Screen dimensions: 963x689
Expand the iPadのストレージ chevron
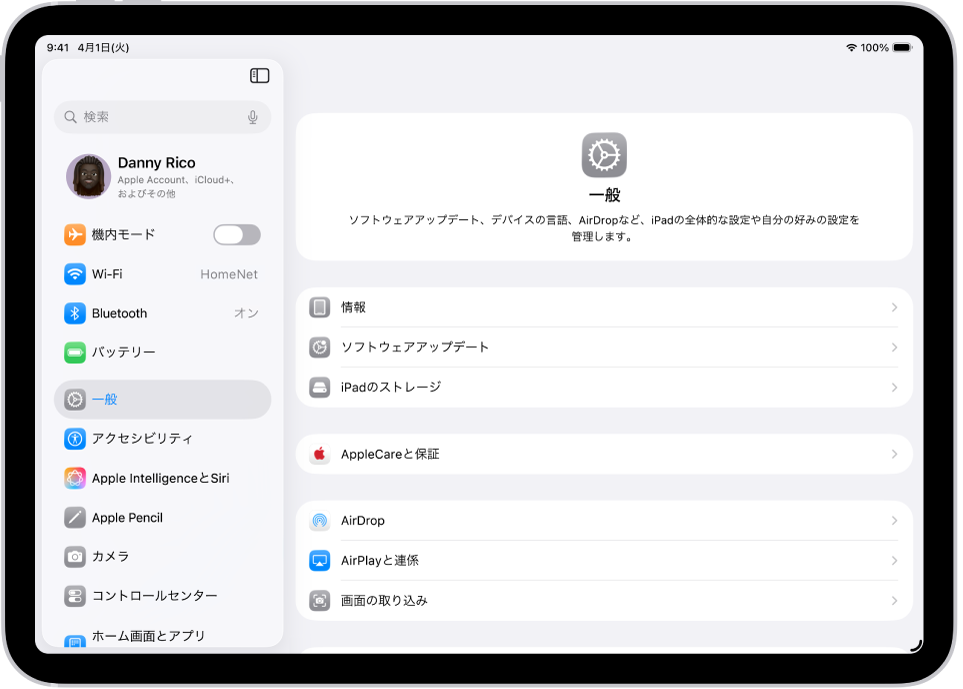893,387
